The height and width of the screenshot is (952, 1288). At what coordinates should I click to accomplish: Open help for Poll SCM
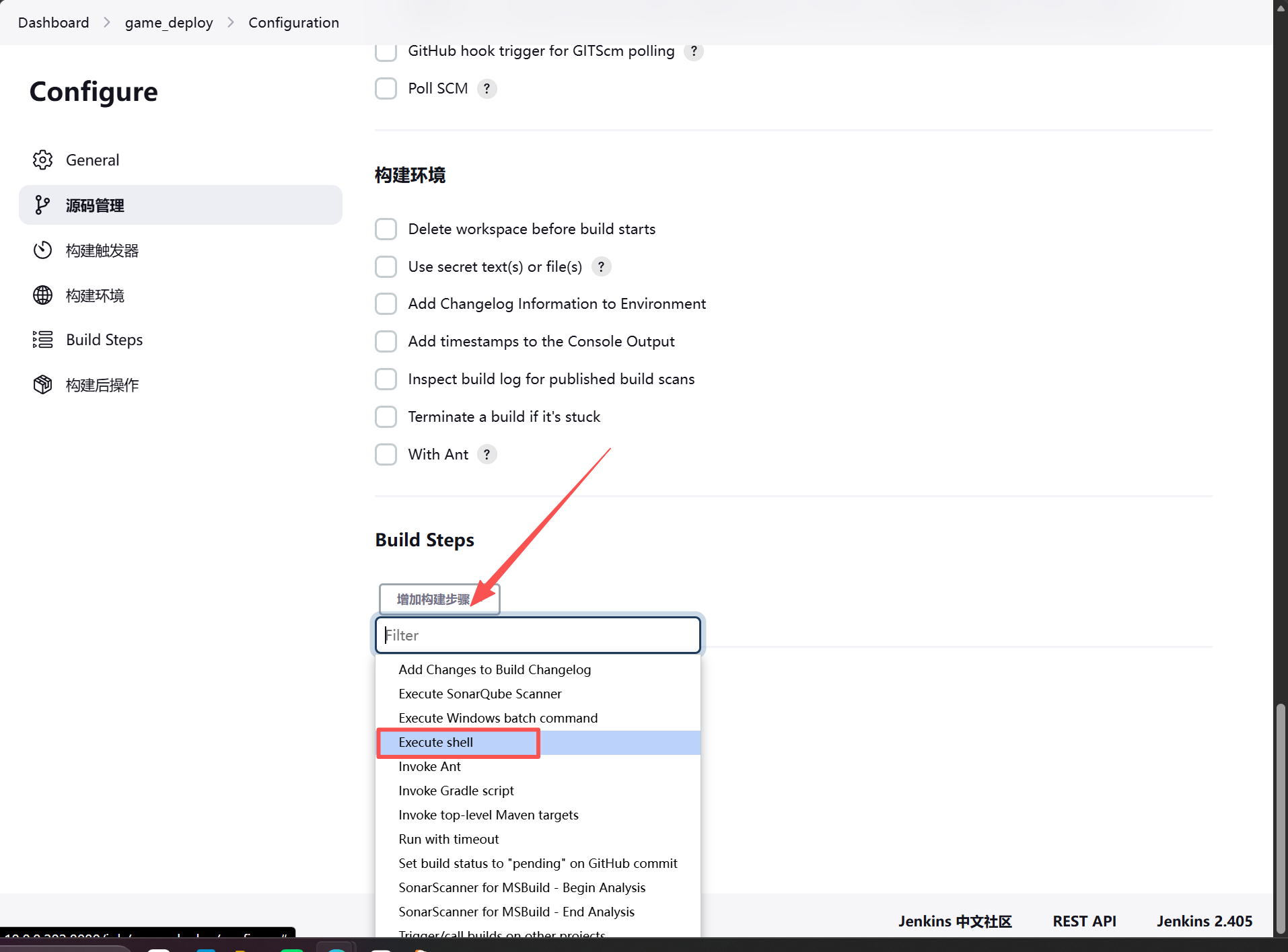click(487, 89)
